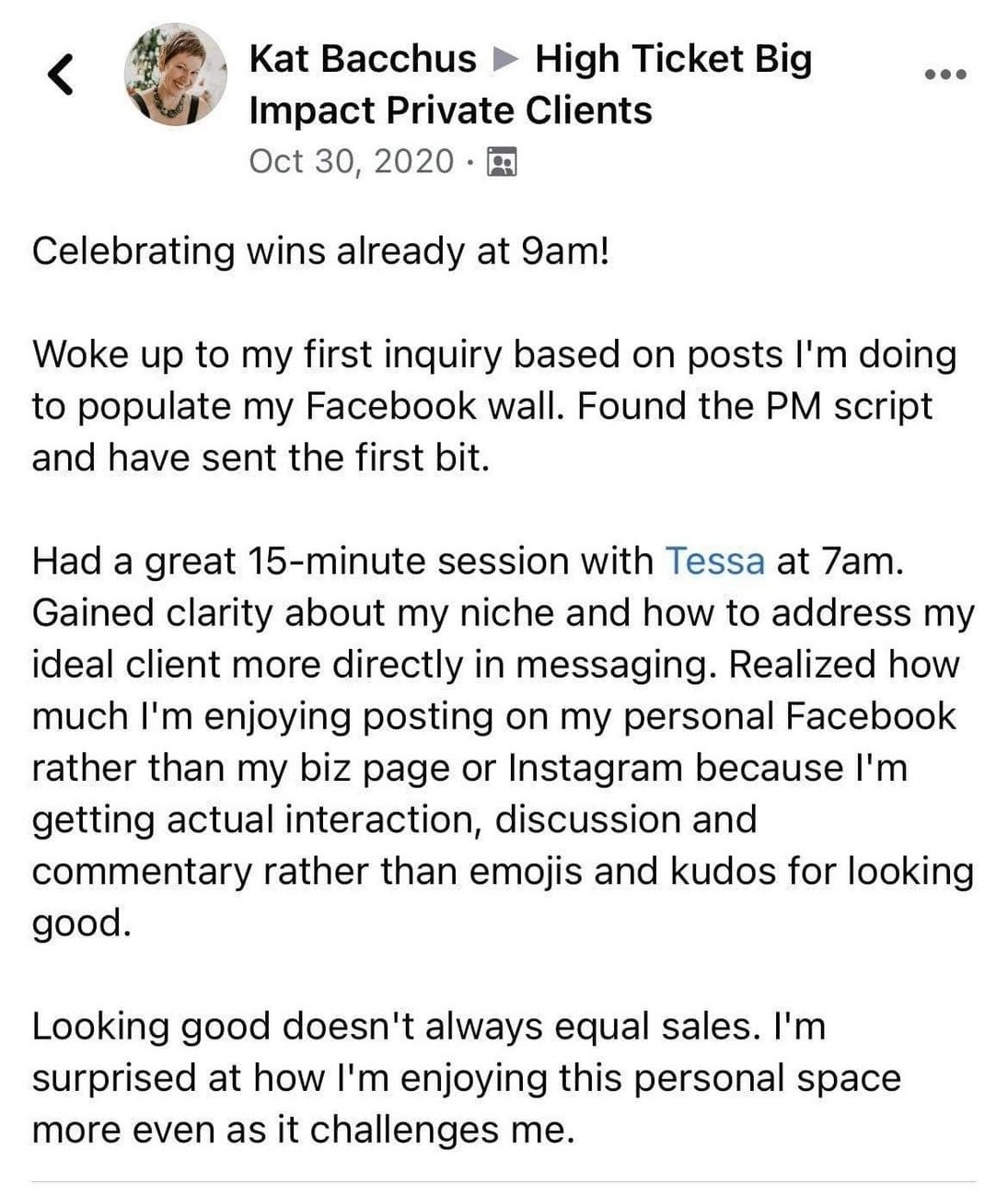The height and width of the screenshot is (1195, 1008).
Task: Go back using the left chevron arrow
Action: coord(60,75)
